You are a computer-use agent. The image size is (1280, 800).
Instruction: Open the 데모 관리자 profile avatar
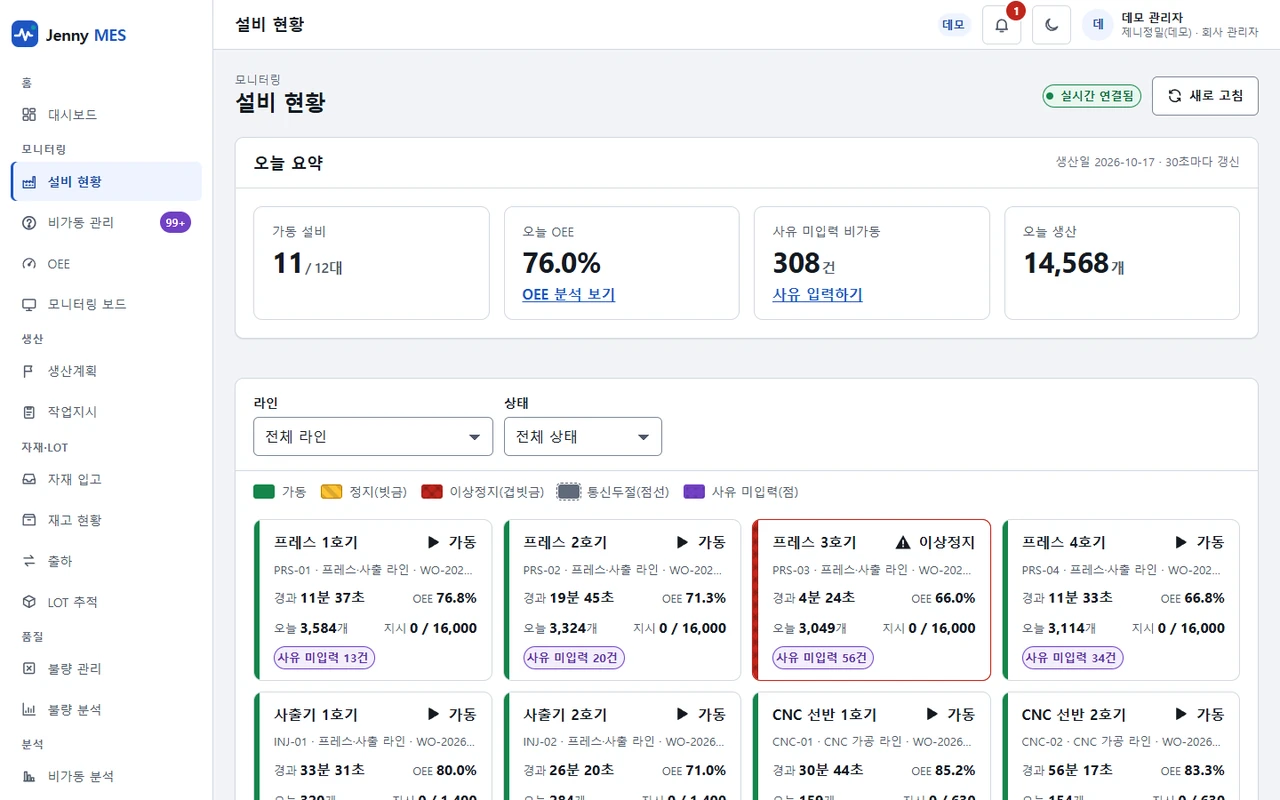click(1098, 25)
